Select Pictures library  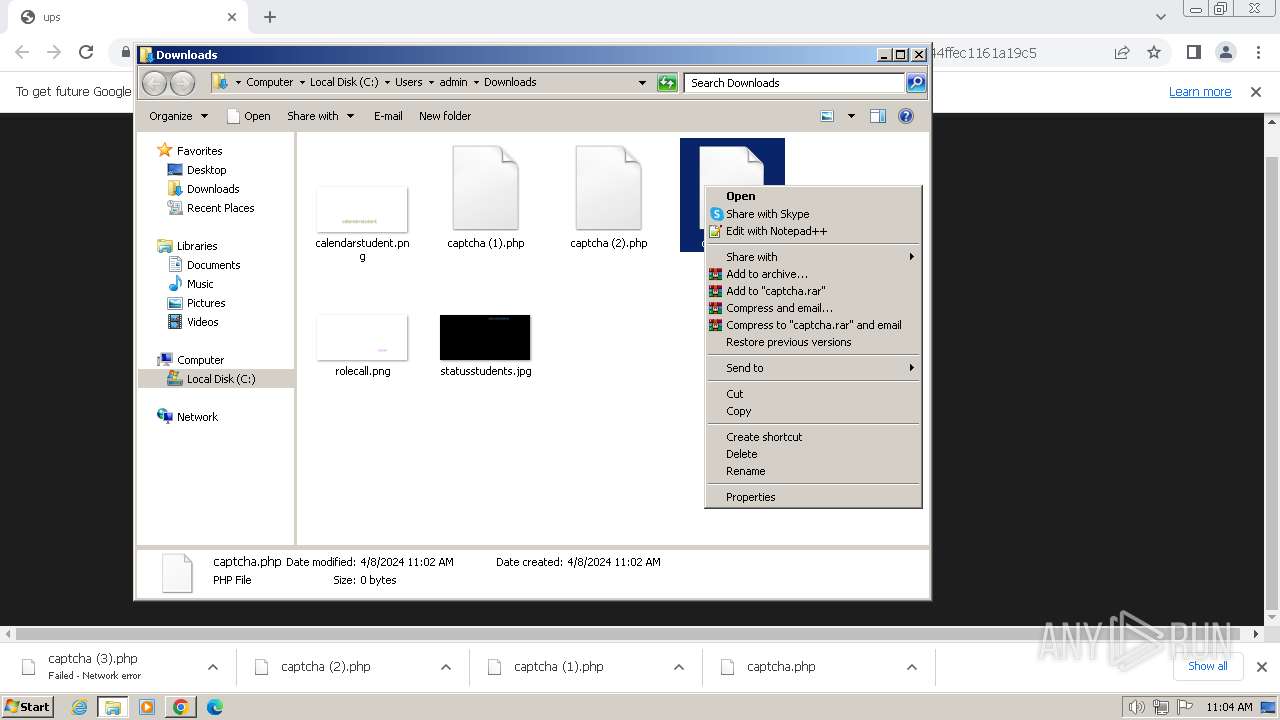click(206, 303)
